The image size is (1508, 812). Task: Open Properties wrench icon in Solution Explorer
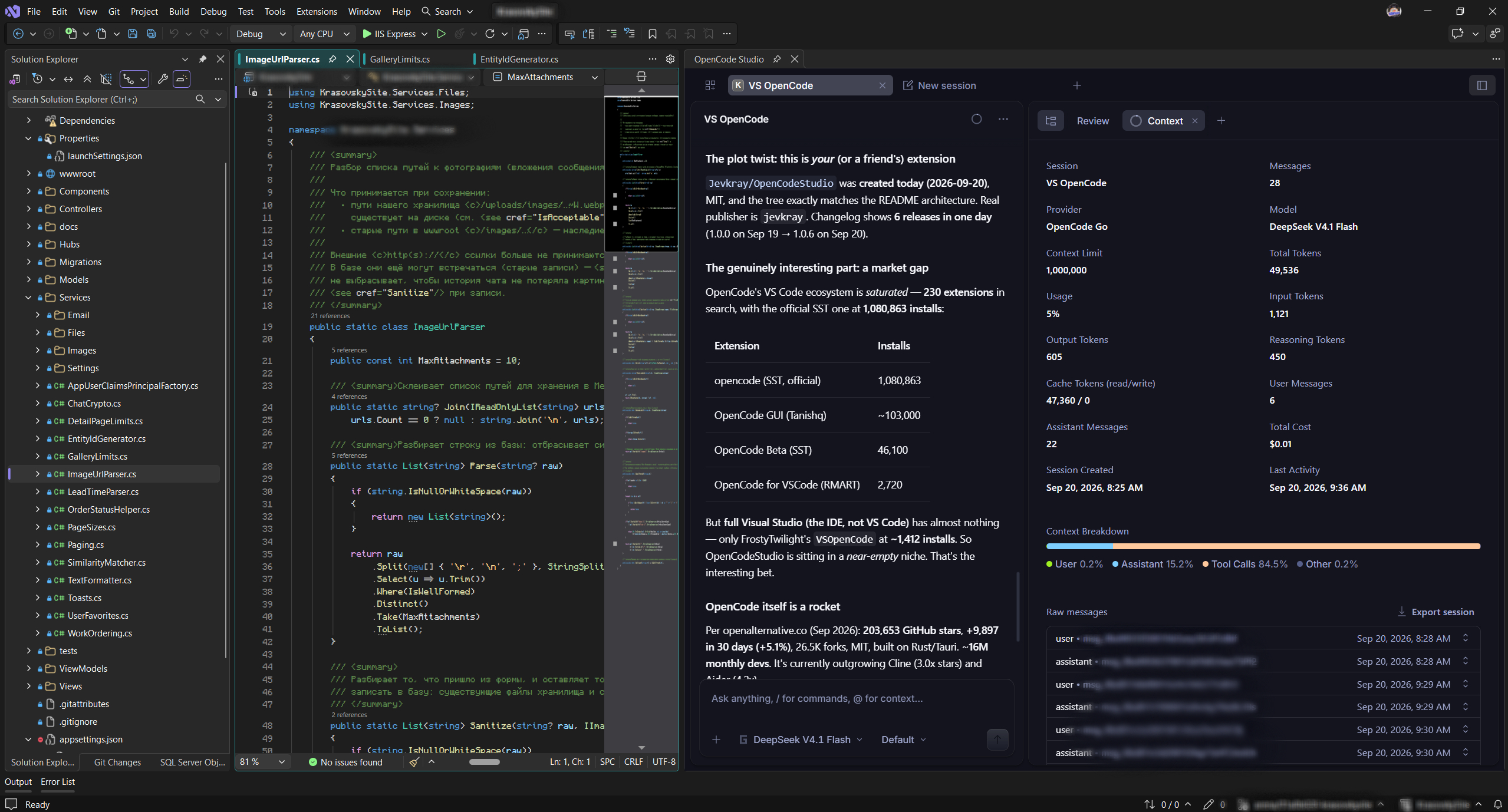(x=163, y=79)
